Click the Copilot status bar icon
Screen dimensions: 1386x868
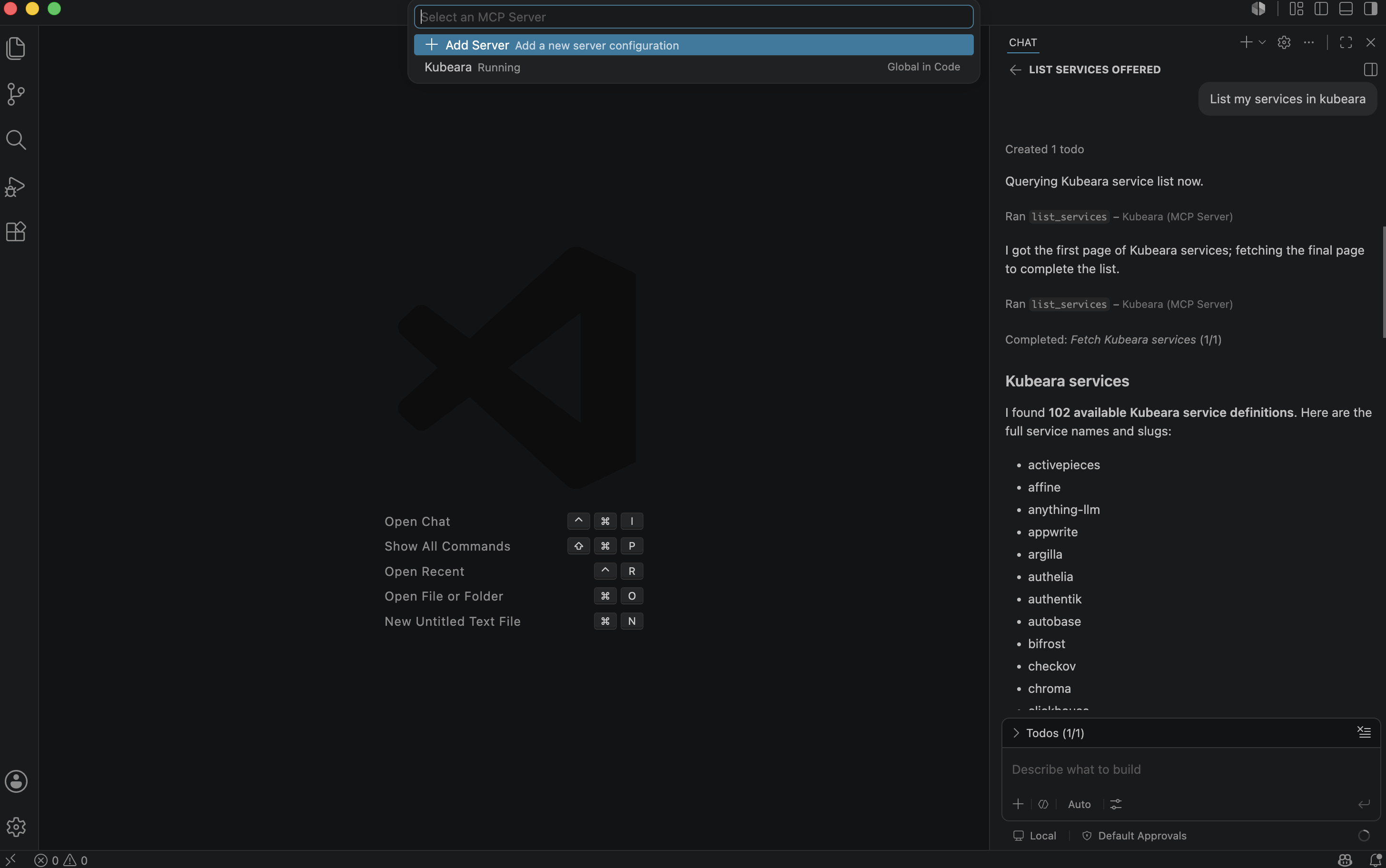point(1345,860)
